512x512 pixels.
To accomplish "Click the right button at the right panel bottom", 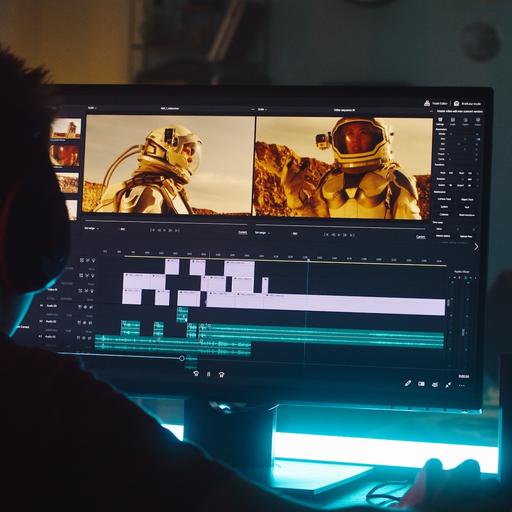I will coord(466,236).
